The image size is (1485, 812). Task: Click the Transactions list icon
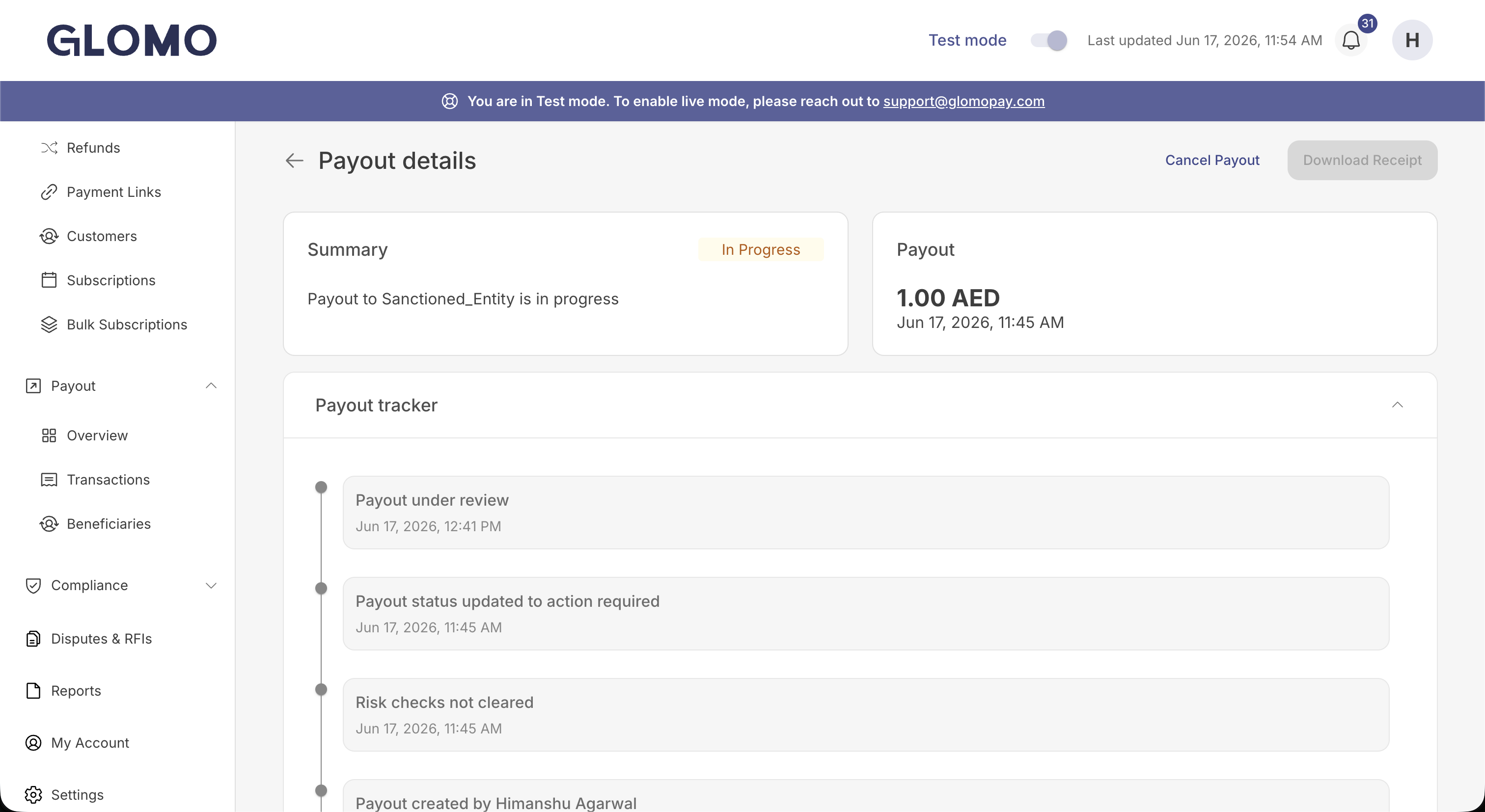click(49, 480)
